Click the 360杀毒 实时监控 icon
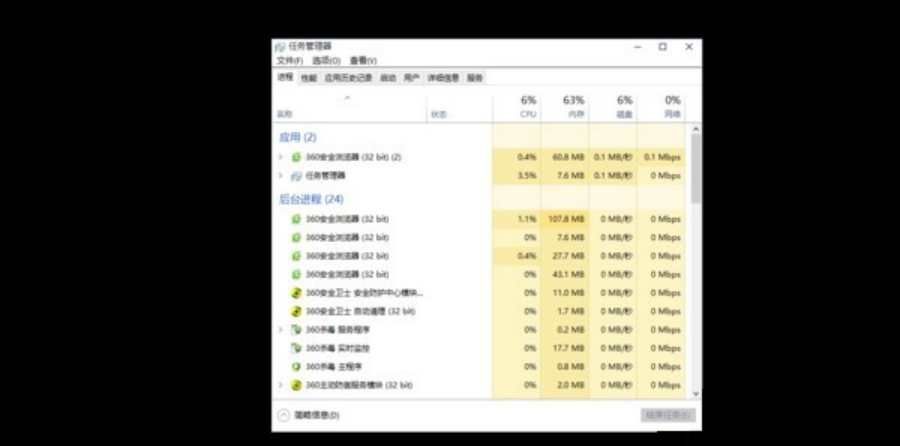900x446 pixels. pyautogui.click(x=296, y=348)
